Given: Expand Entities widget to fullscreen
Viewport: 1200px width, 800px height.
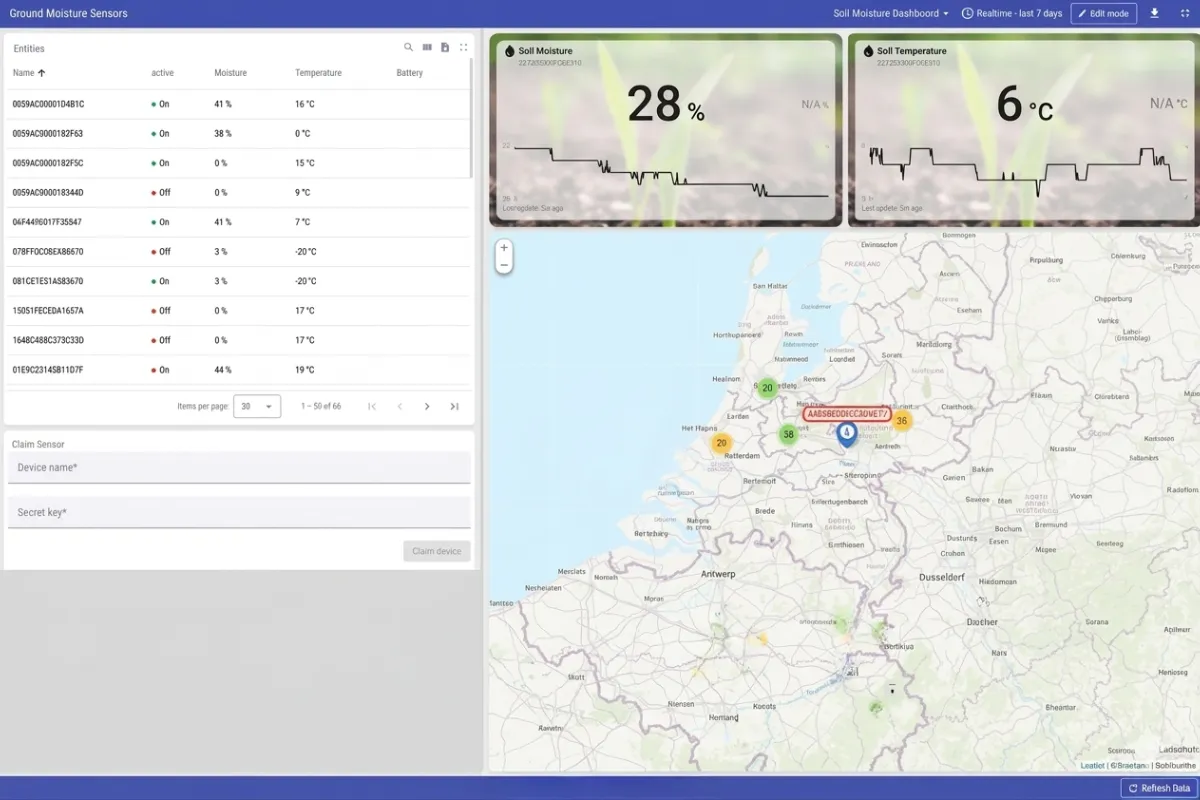Looking at the screenshot, I should click(x=463, y=48).
